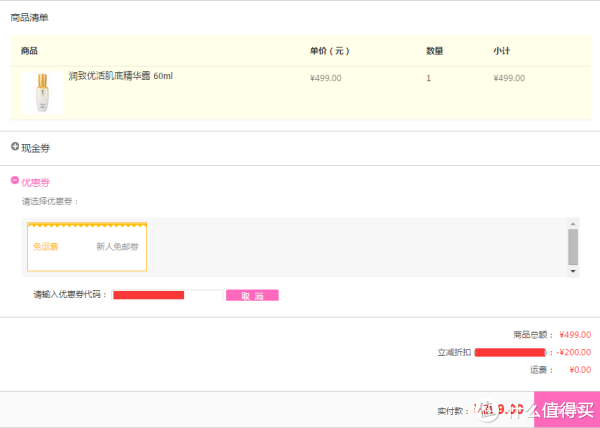Click the 单价（元） column header
This screenshot has height=428, width=600.
[329, 51]
